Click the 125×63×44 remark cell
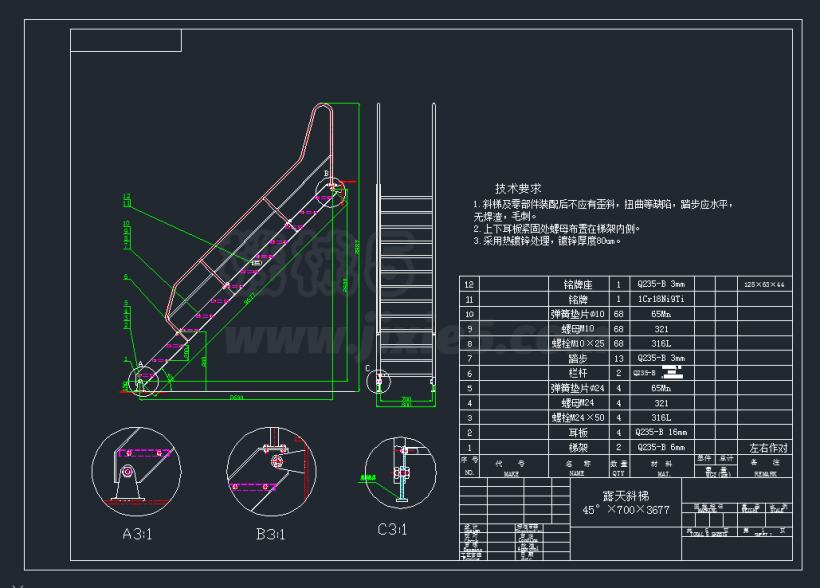Viewport: 820px width, 588px height. (x=764, y=285)
